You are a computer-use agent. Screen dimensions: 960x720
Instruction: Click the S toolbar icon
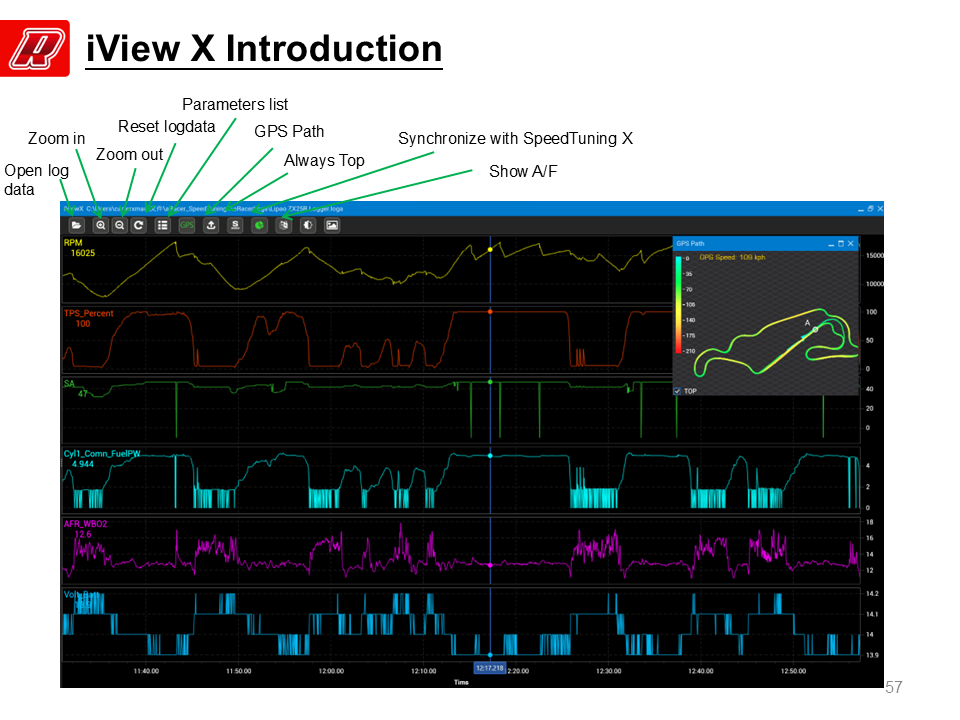click(x=235, y=225)
